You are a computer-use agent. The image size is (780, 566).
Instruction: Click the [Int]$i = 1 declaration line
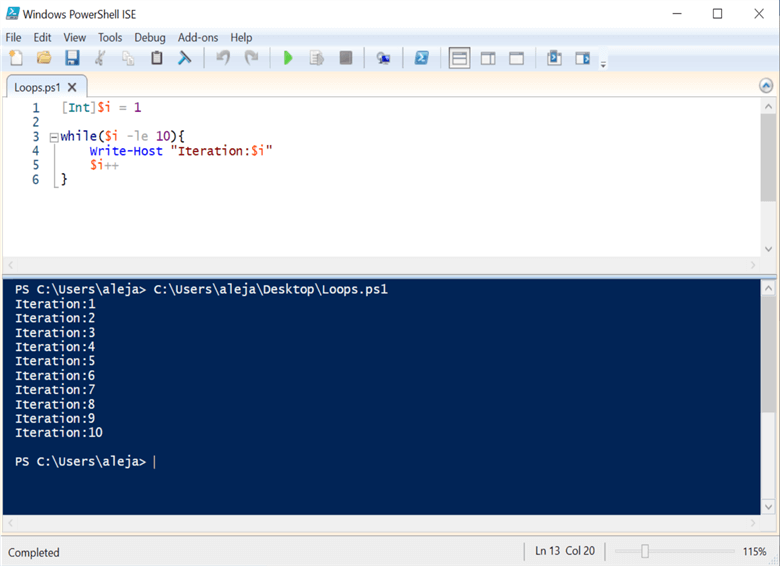click(x=101, y=107)
